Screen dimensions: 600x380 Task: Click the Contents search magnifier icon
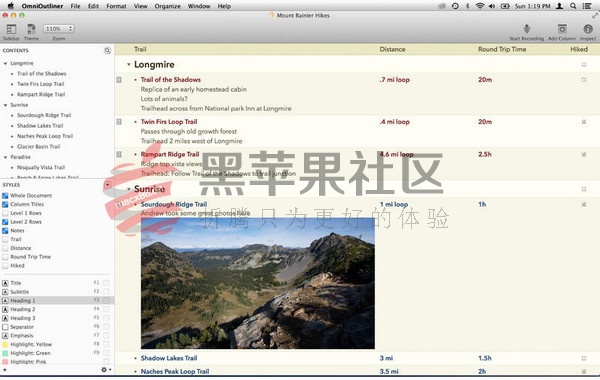click(x=108, y=51)
